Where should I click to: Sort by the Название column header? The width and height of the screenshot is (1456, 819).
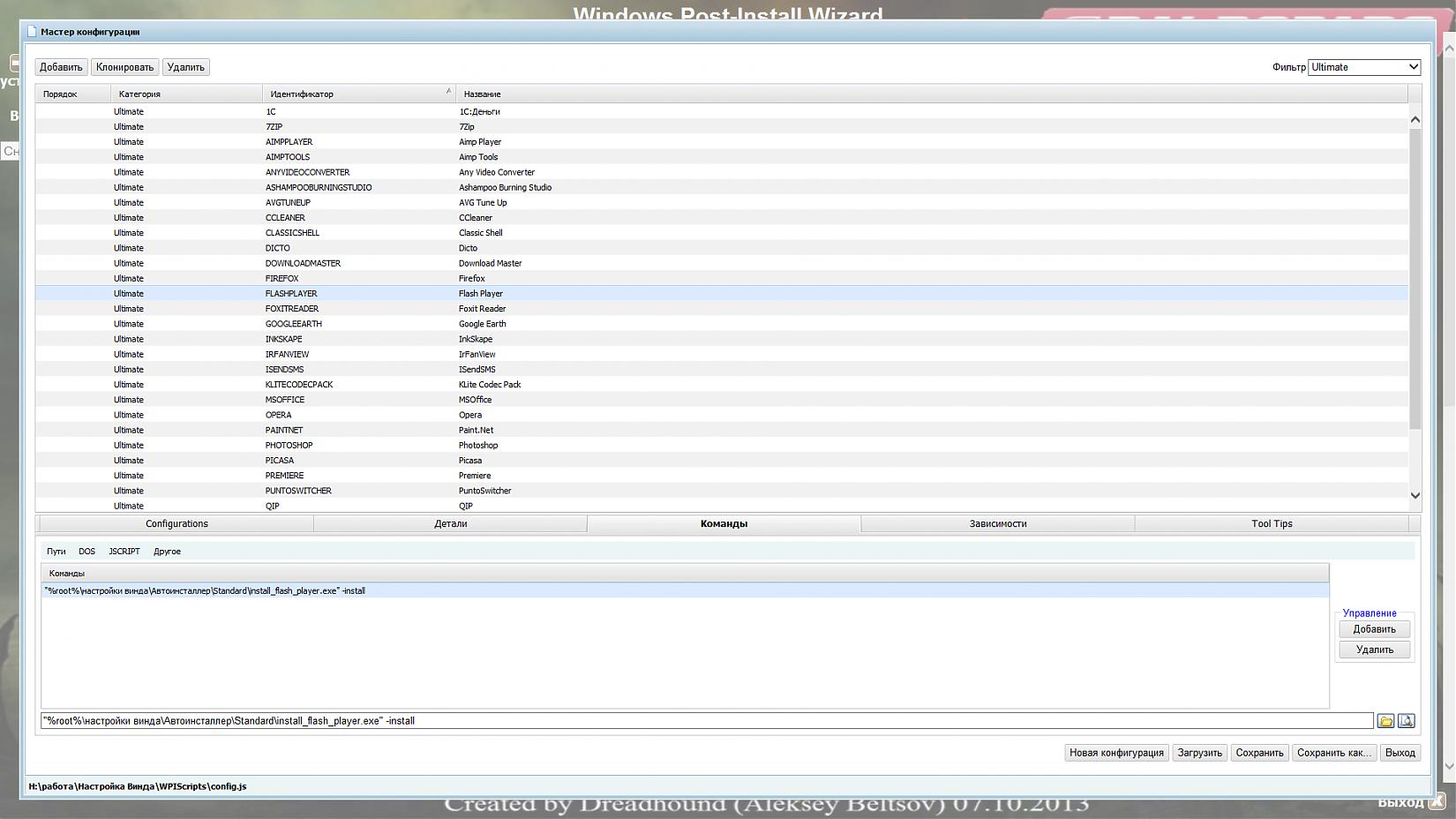pyautogui.click(x=932, y=94)
